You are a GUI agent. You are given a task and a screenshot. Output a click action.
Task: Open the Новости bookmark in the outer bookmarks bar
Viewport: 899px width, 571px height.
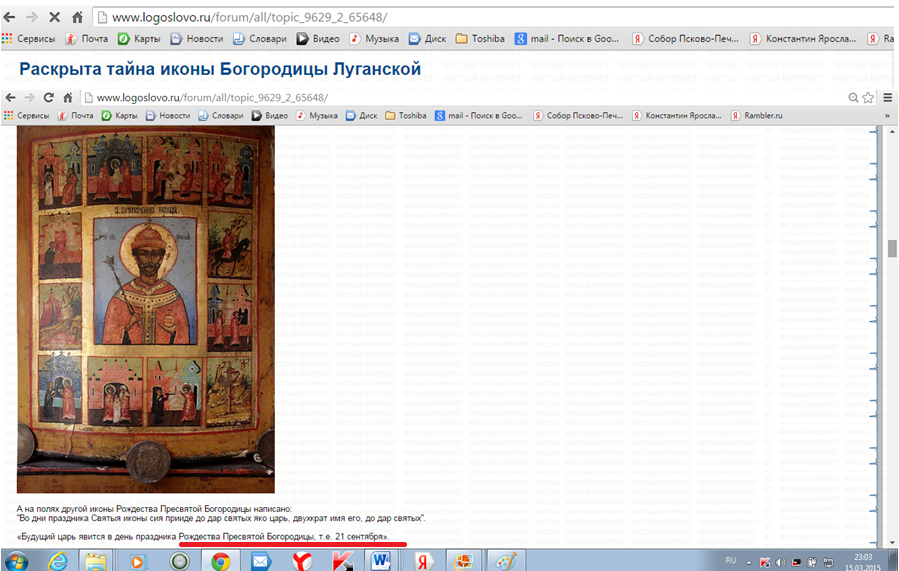[197, 39]
